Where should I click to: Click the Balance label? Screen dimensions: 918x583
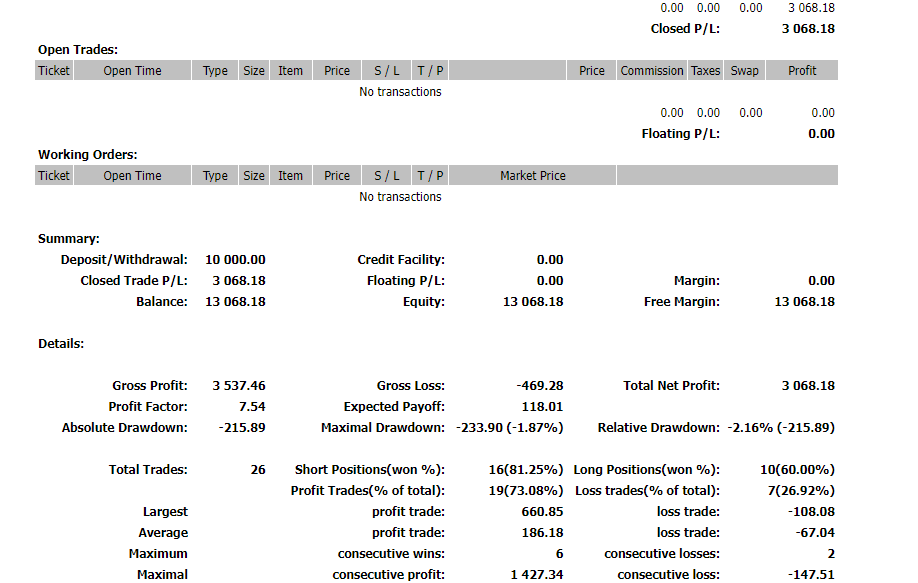[x=162, y=302]
